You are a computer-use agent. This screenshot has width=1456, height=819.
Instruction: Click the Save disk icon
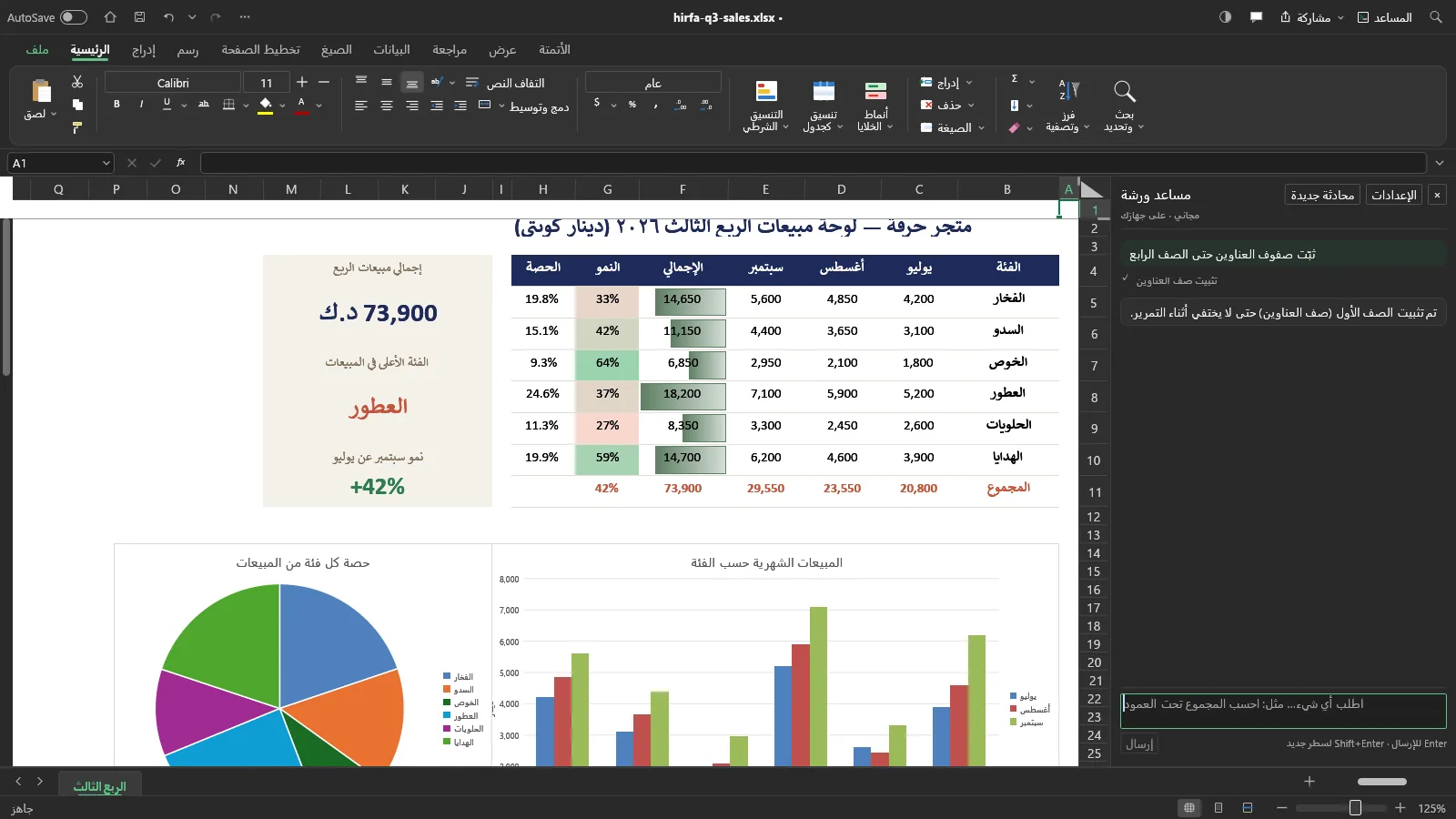pyautogui.click(x=139, y=17)
